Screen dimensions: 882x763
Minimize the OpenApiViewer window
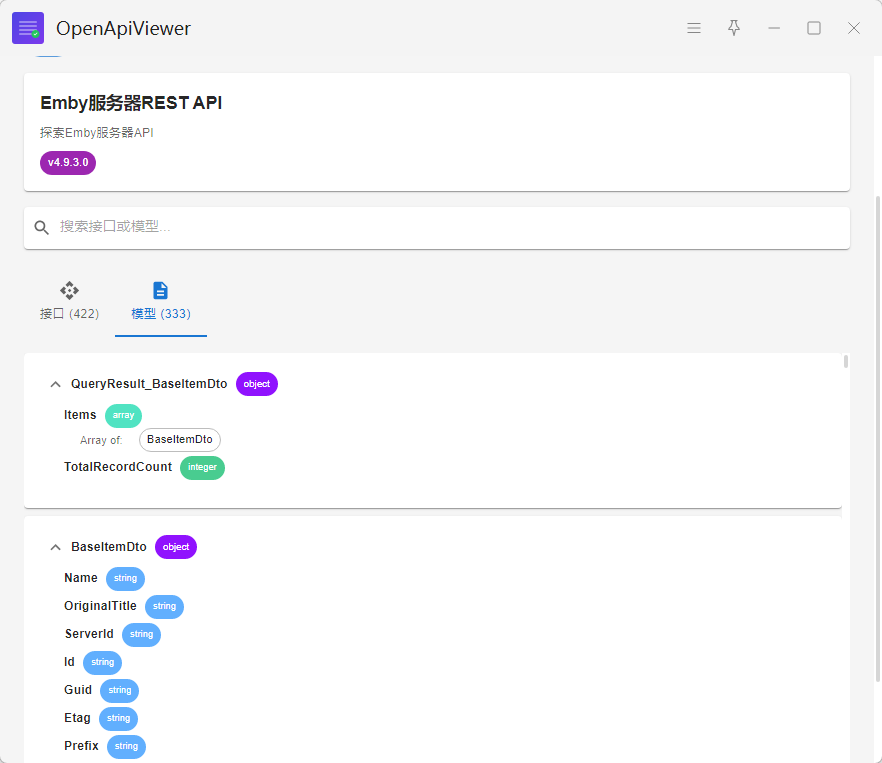coord(774,28)
